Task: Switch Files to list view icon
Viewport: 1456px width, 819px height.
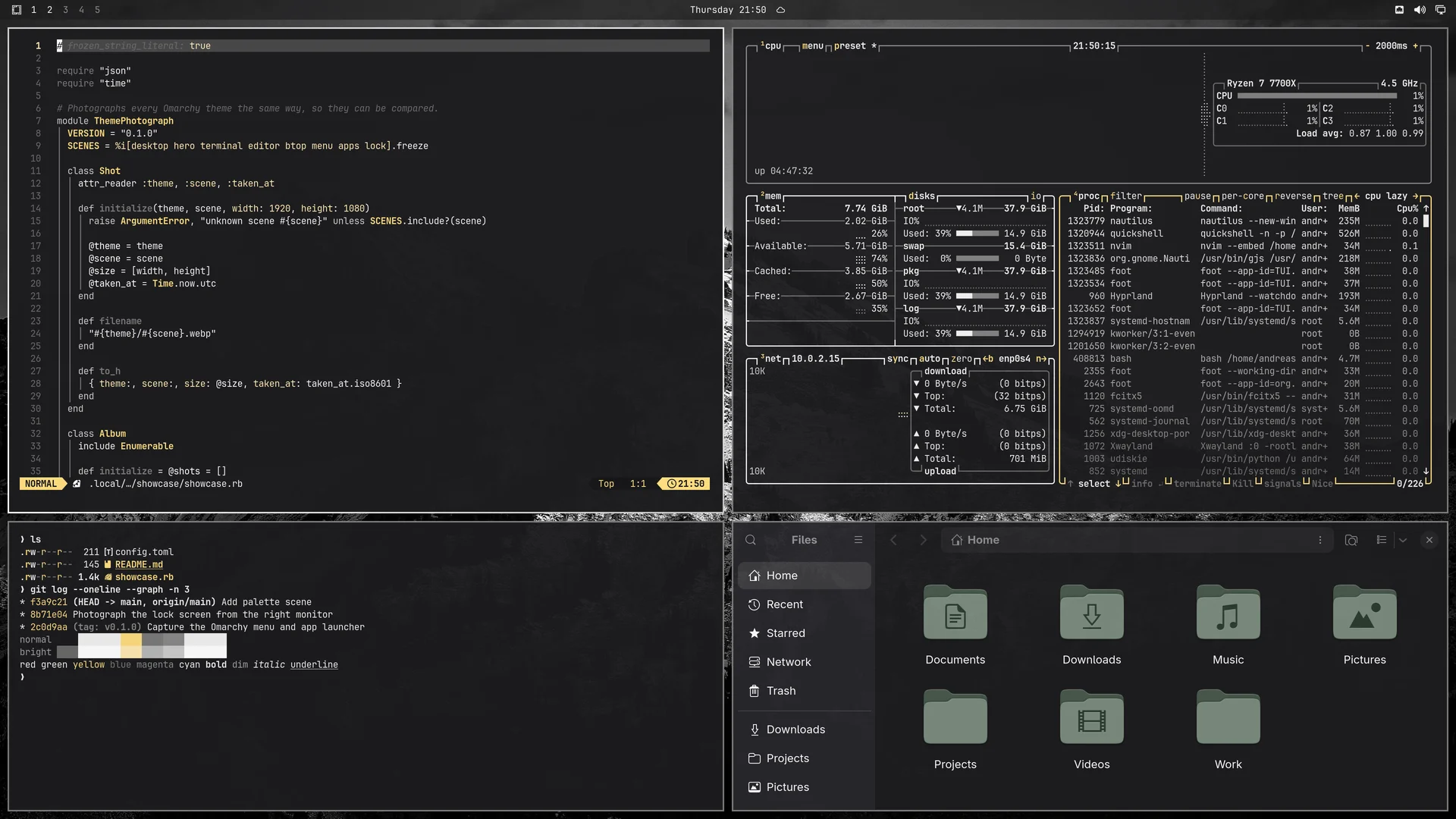Action: click(1382, 540)
